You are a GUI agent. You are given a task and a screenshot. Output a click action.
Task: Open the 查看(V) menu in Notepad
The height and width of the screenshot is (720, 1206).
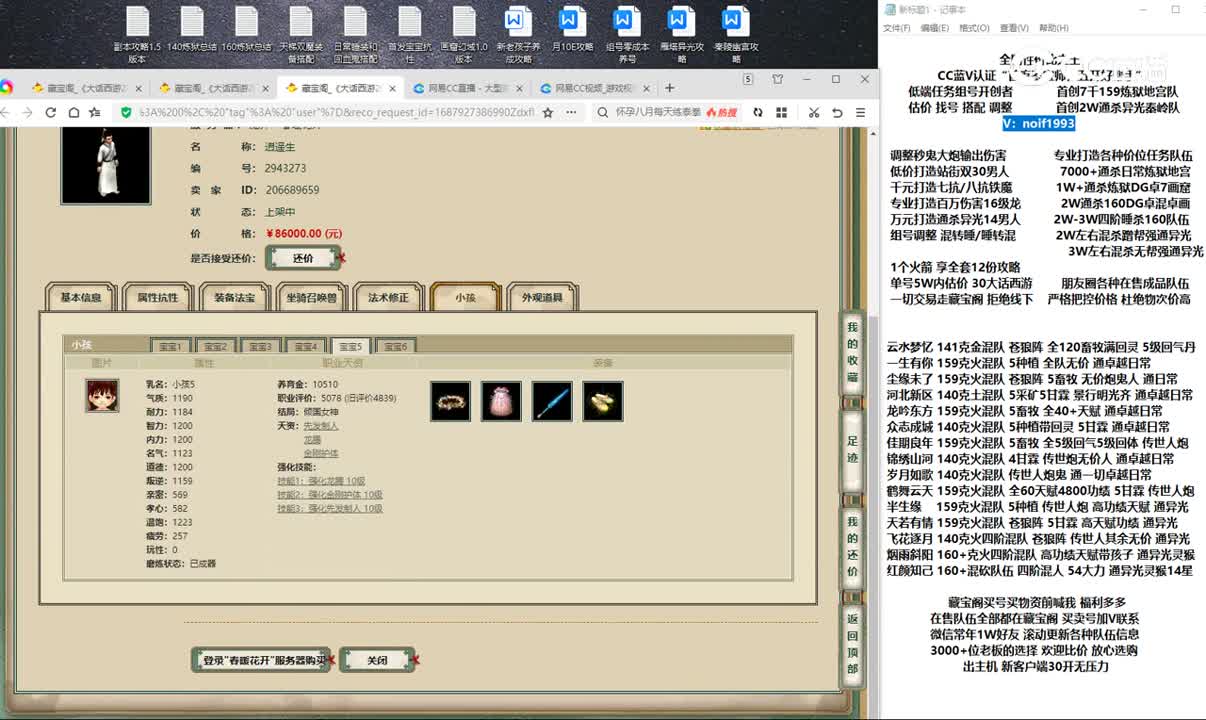coord(1014,28)
